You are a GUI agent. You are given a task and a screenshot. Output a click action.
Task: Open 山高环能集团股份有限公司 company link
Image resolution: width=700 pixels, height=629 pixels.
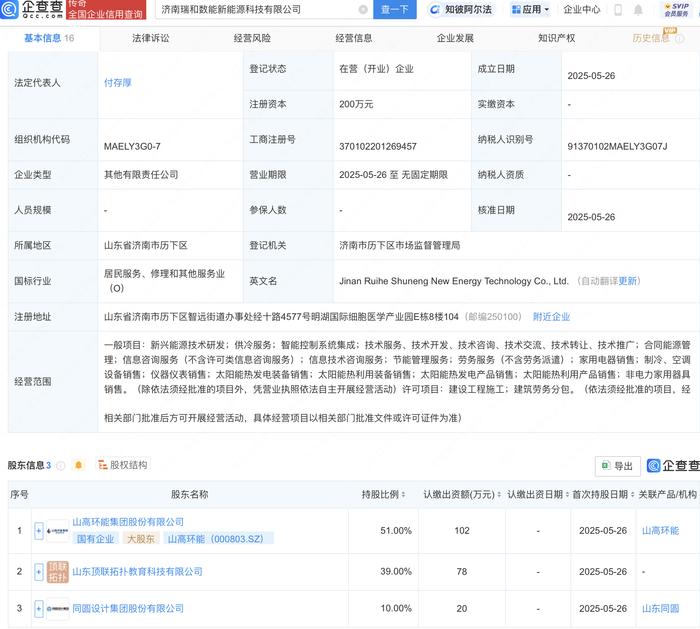pos(128,522)
